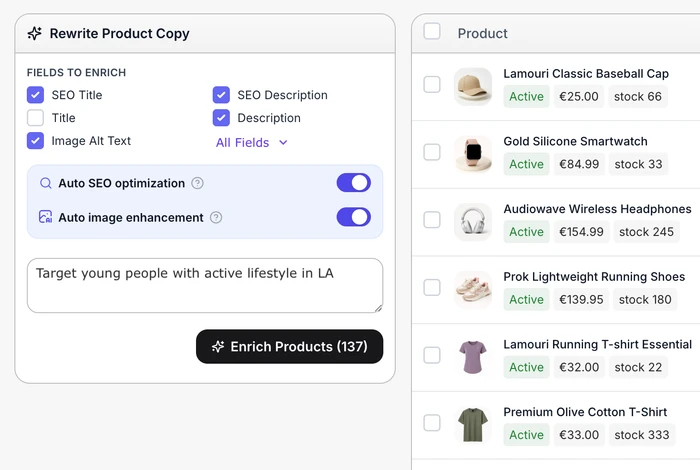The width and height of the screenshot is (700, 470).
Task: Click the Enrich Products (137) button
Action: [x=289, y=346]
